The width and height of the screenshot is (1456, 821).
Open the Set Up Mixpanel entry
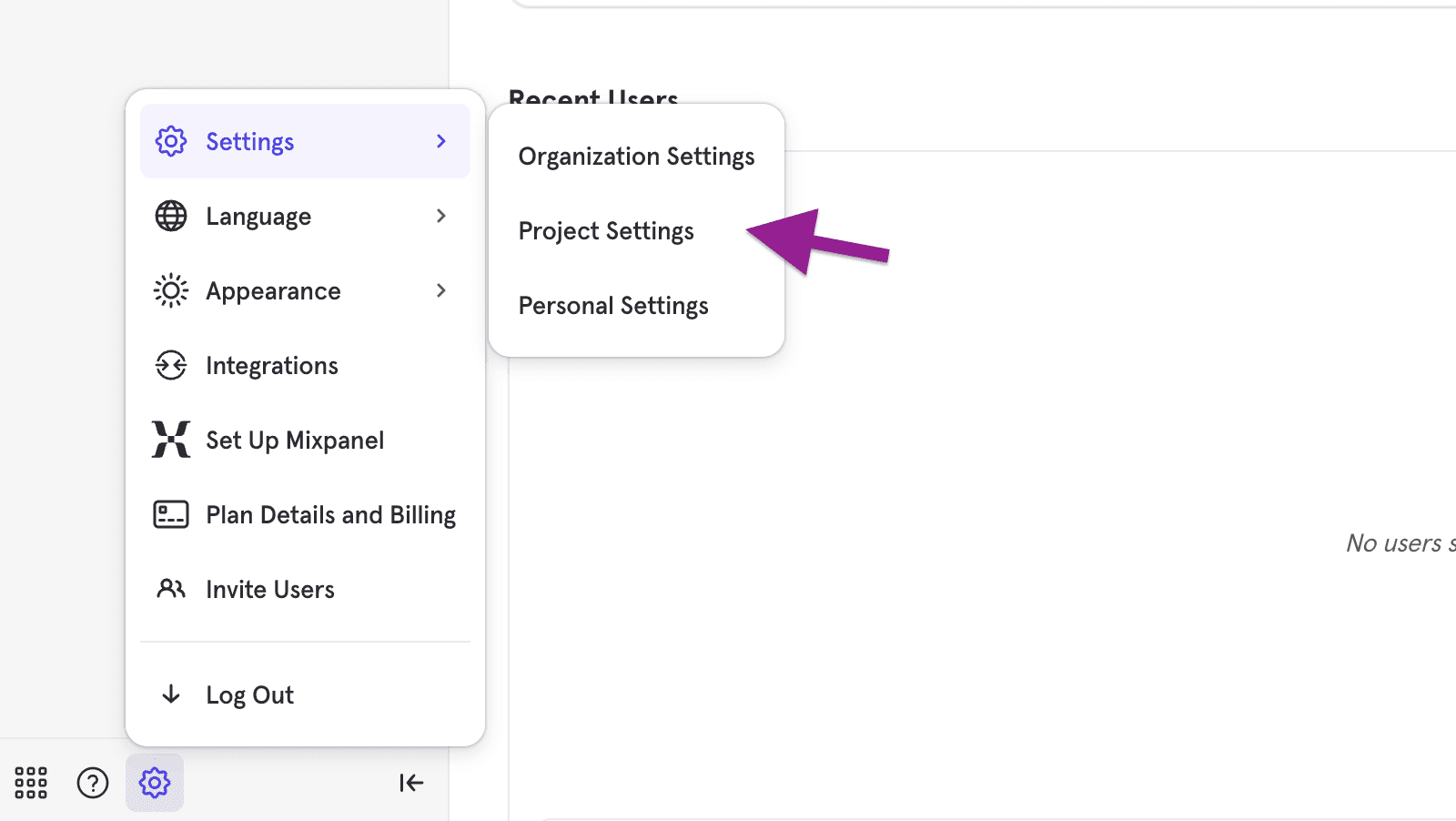(295, 441)
